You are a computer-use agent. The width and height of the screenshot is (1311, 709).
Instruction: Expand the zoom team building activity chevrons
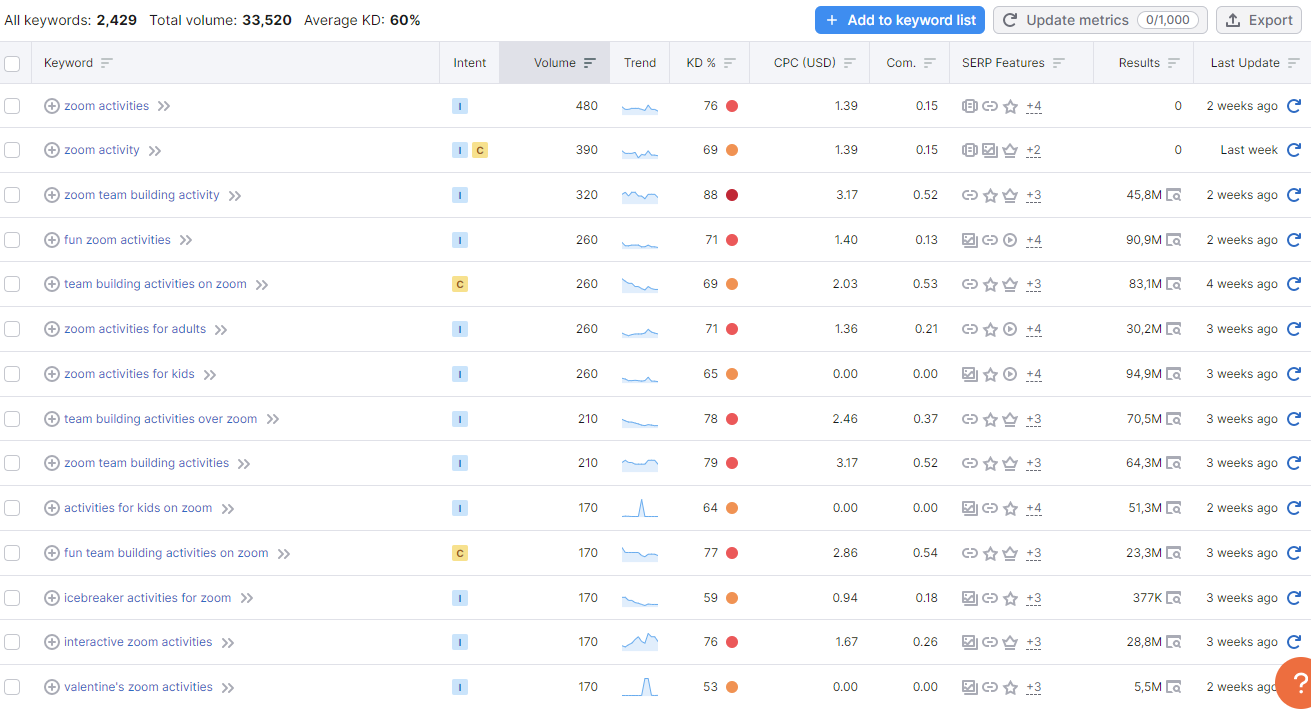[x=235, y=196]
